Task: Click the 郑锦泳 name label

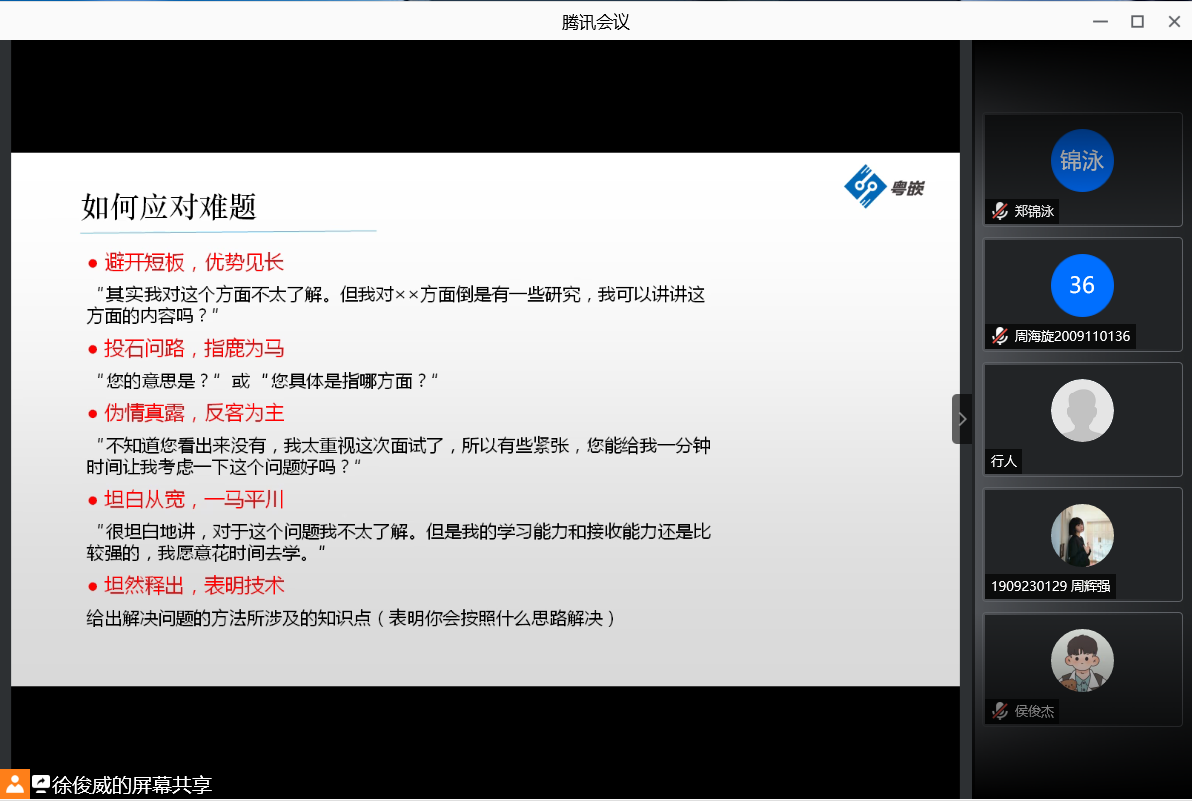Action: point(1034,211)
